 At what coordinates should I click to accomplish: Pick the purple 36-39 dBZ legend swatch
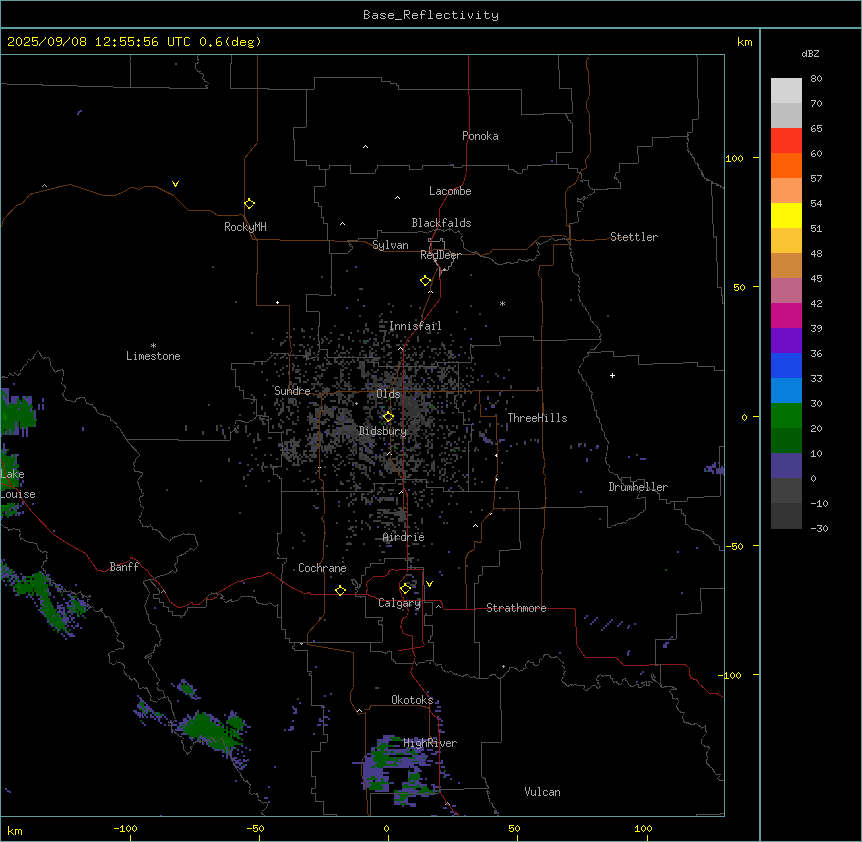click(x=786, y=341)
